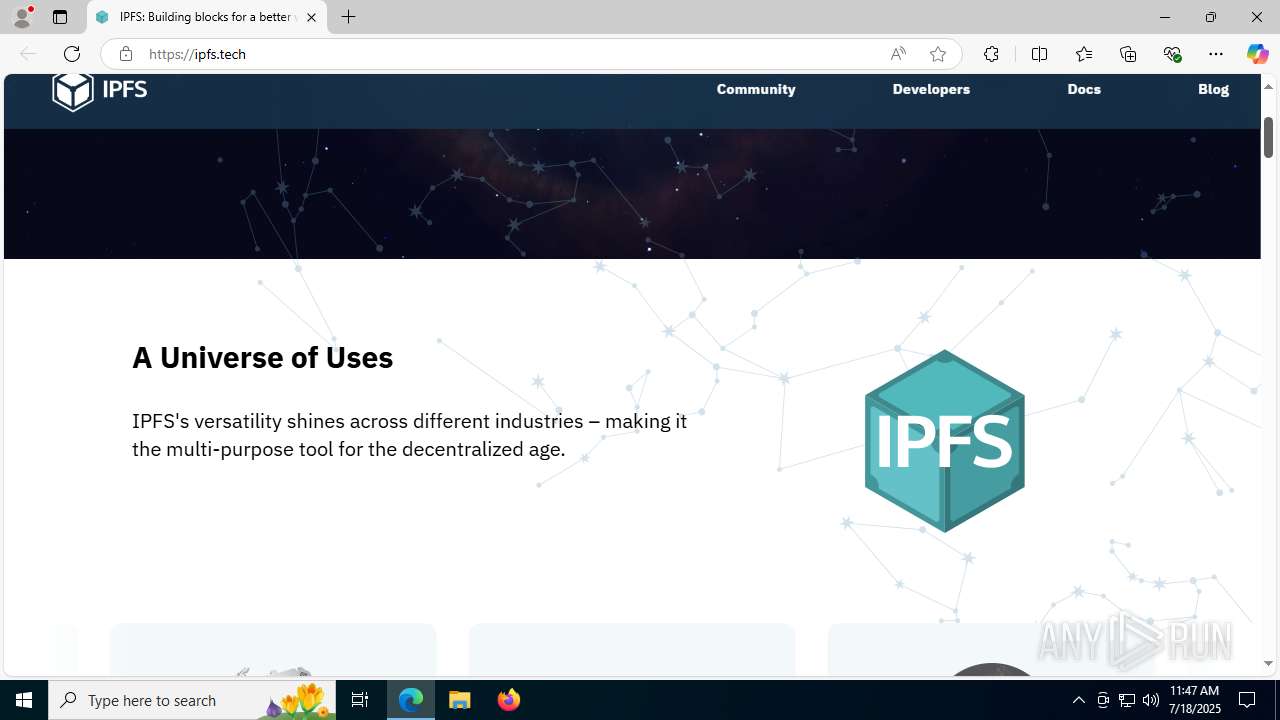Open Copilot sidebar icon
The image size is (1280, 720).
1257,54
